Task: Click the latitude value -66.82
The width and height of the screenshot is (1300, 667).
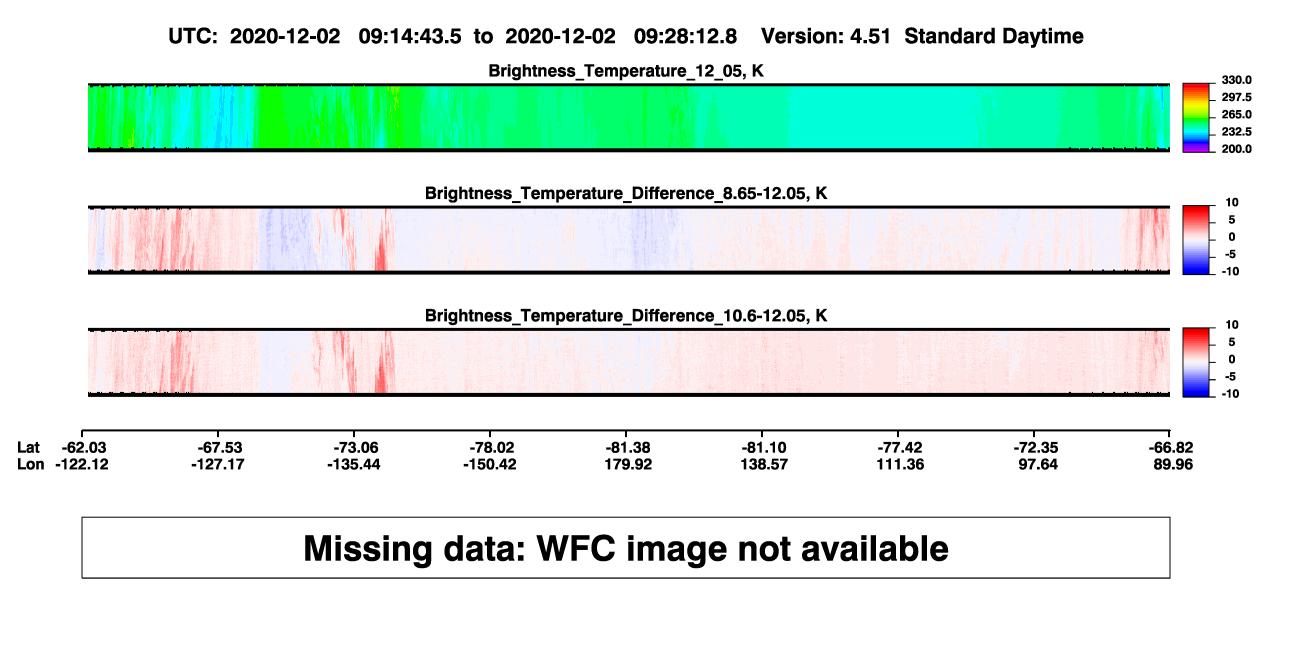Action: pos(1170,447)
